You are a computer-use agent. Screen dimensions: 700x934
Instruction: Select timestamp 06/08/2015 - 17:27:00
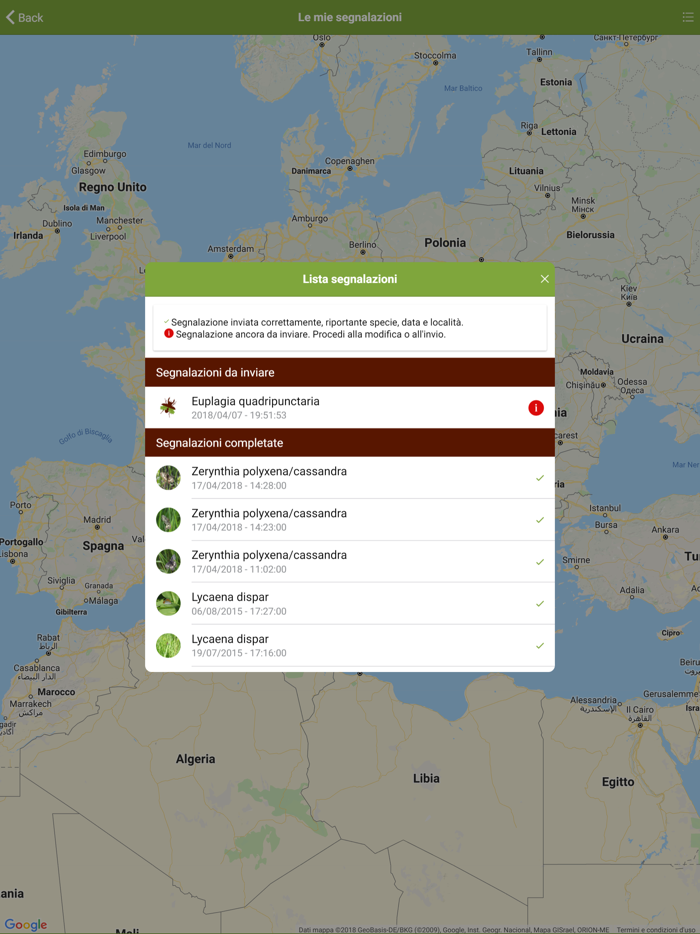click(x=239, y=611)
